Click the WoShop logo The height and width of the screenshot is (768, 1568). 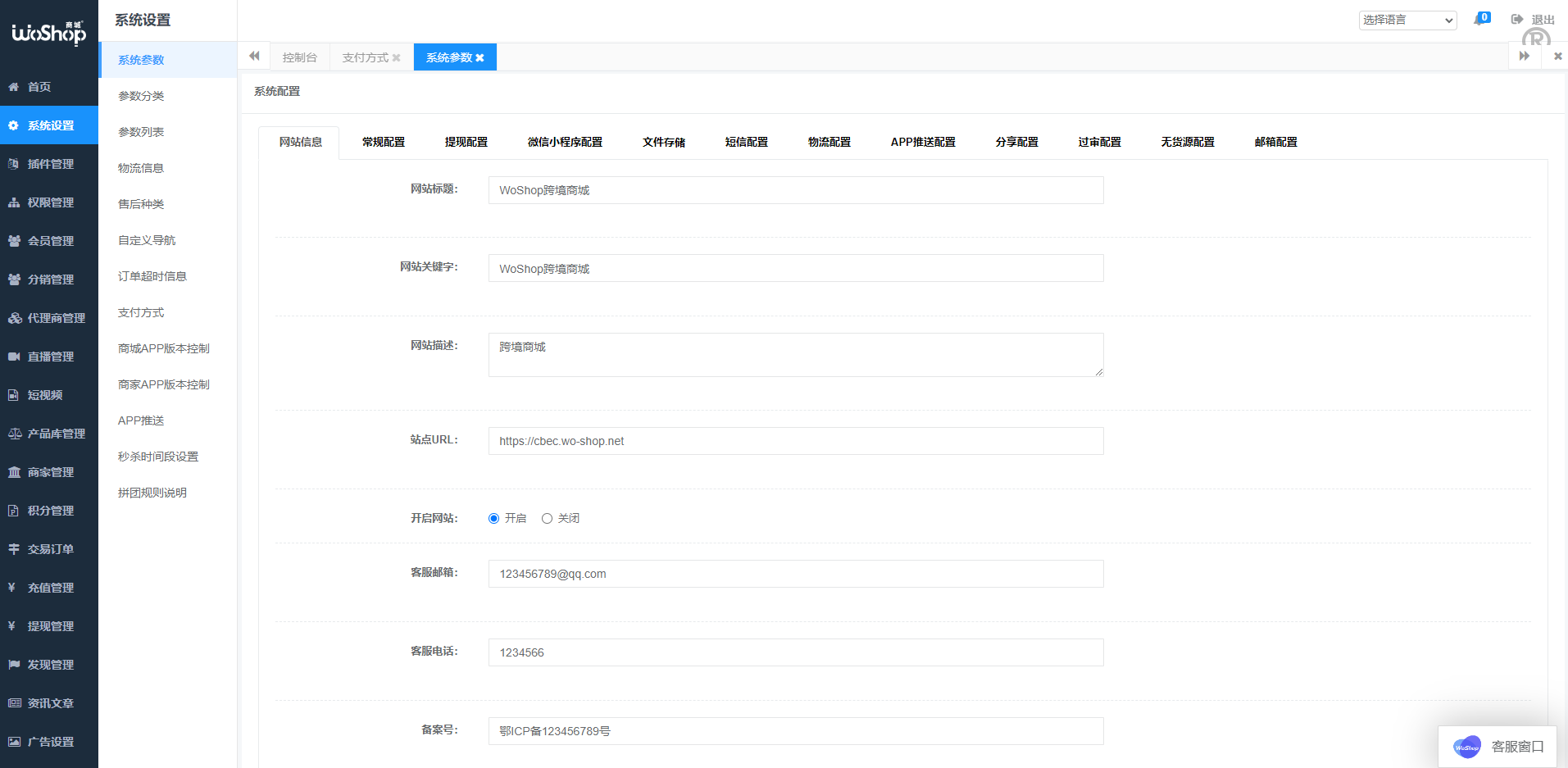click(x=48, y=33)
